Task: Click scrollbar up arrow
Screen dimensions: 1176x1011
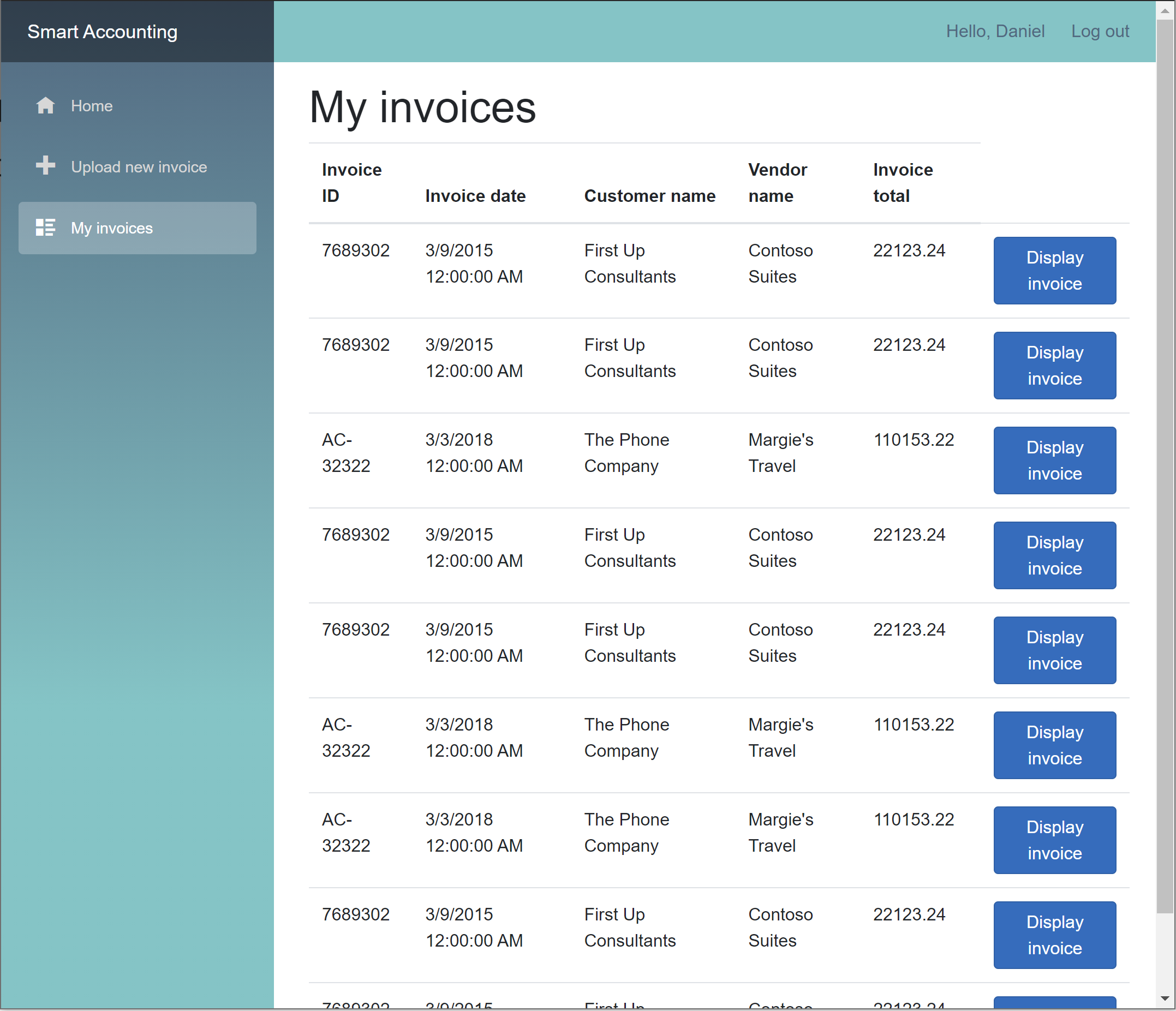Action: point(1165,11)
